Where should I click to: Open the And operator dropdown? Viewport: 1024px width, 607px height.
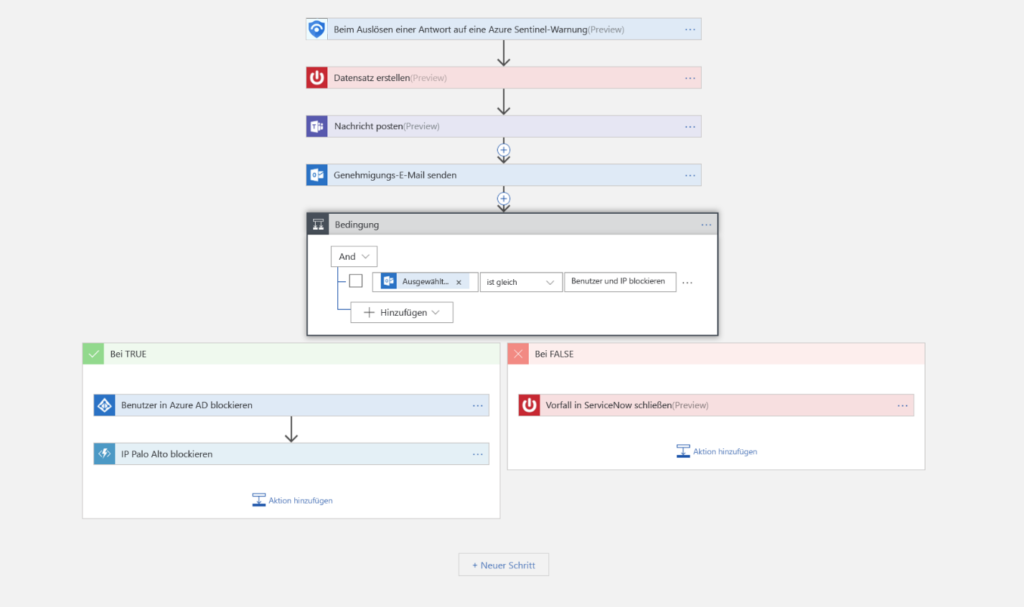click(x=354, y=256)
